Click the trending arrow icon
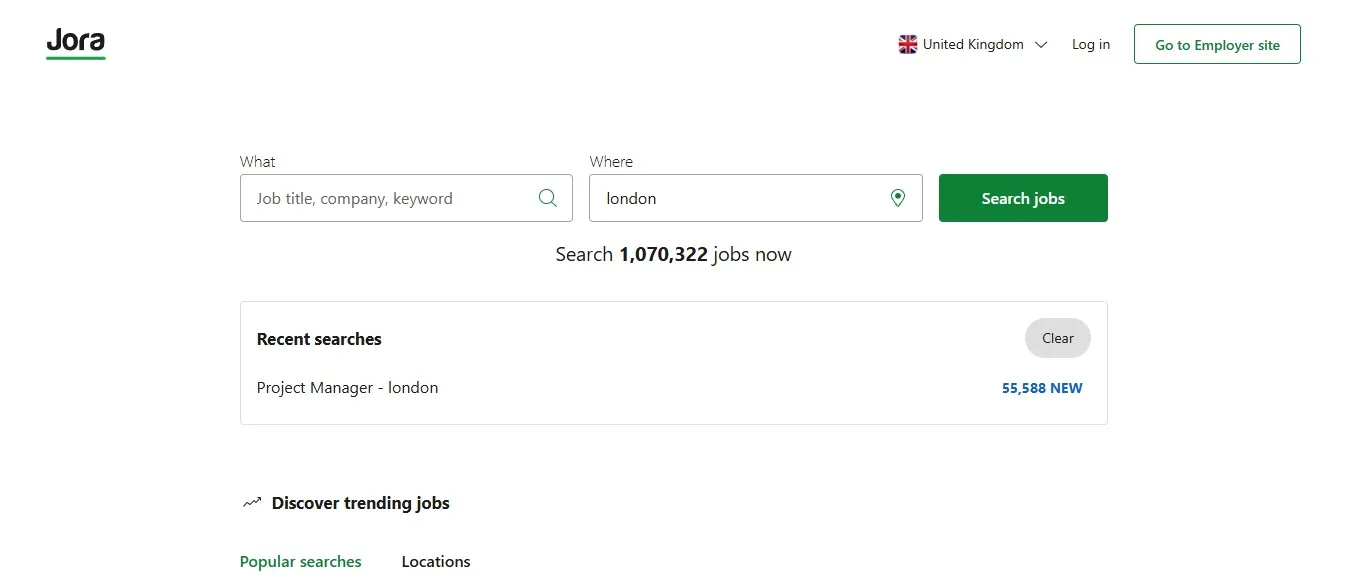Image resolution: width=1347 pixels, height=581 pixels. pyautogui.click(x=252, y=503)
